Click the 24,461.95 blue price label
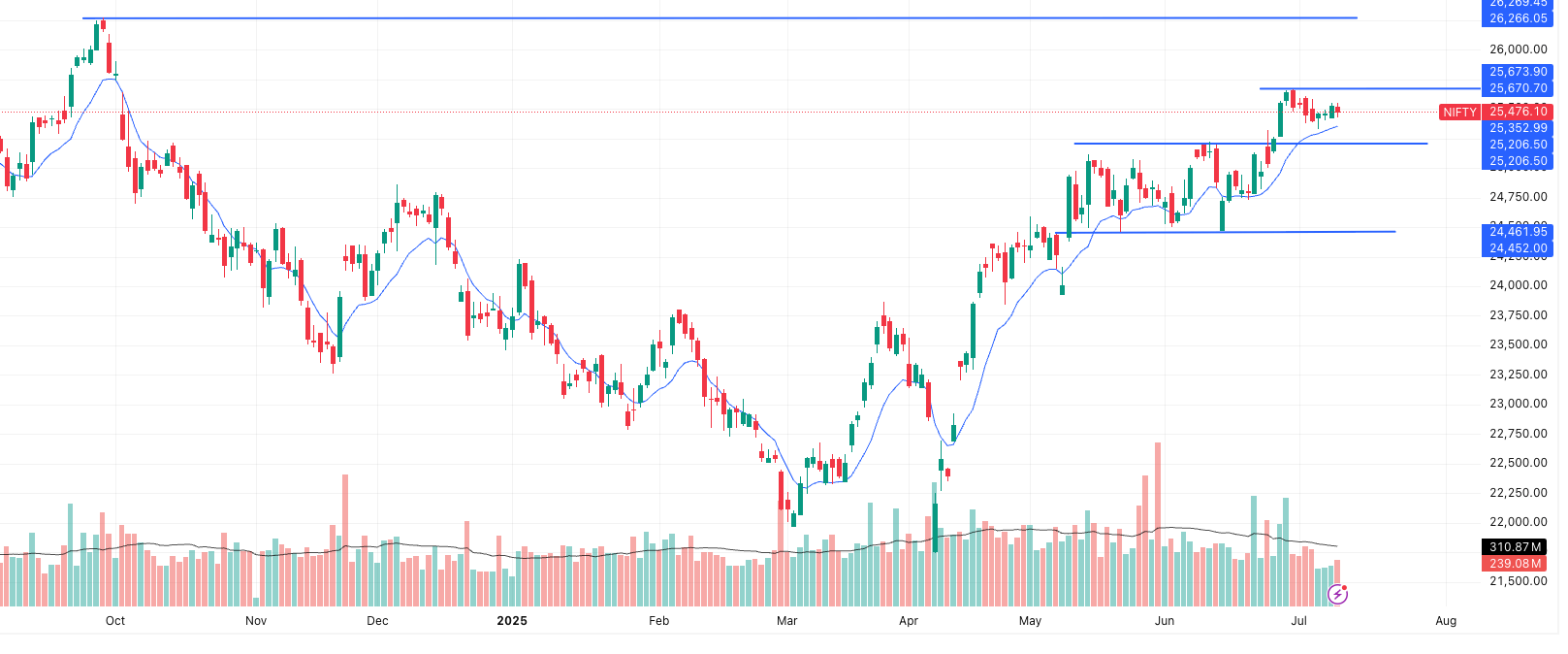 tap(1518, 232)
